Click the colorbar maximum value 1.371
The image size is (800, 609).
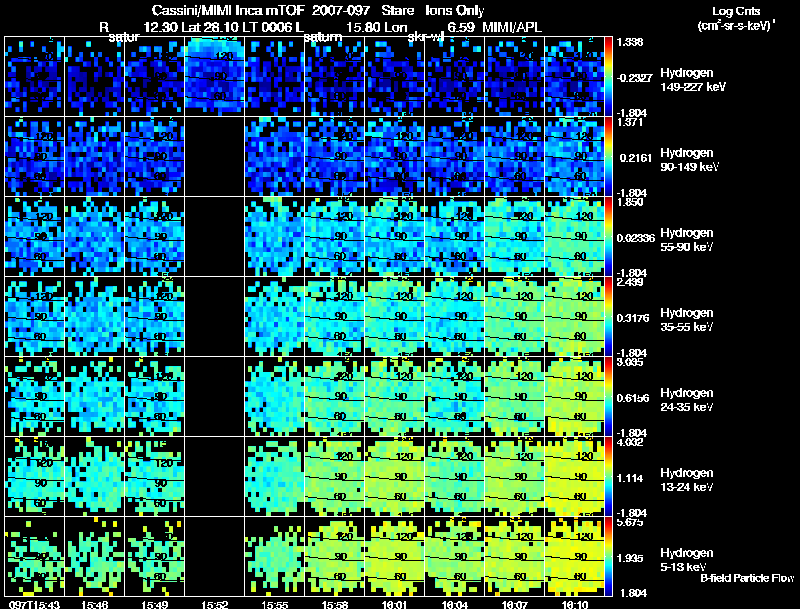coord(630,122)
